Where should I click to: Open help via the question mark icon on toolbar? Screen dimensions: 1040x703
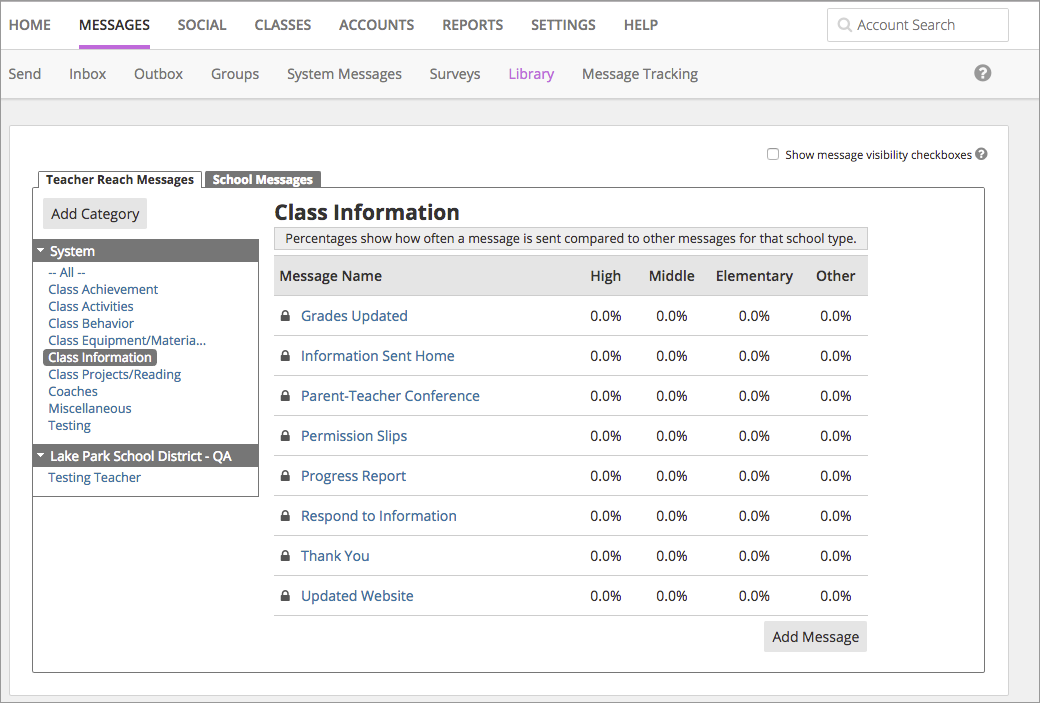click(x=982, y=73)
